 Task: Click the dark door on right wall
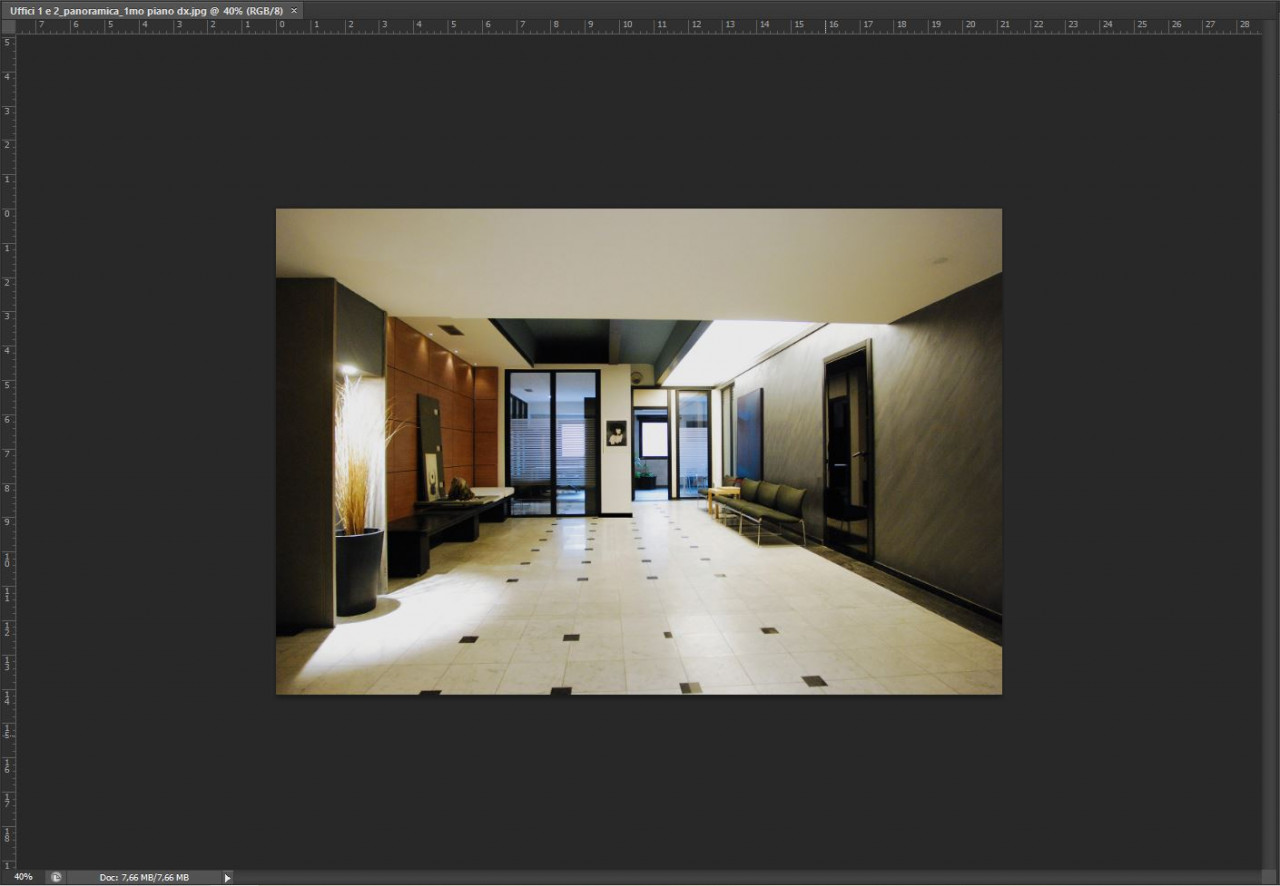(847, 450)
